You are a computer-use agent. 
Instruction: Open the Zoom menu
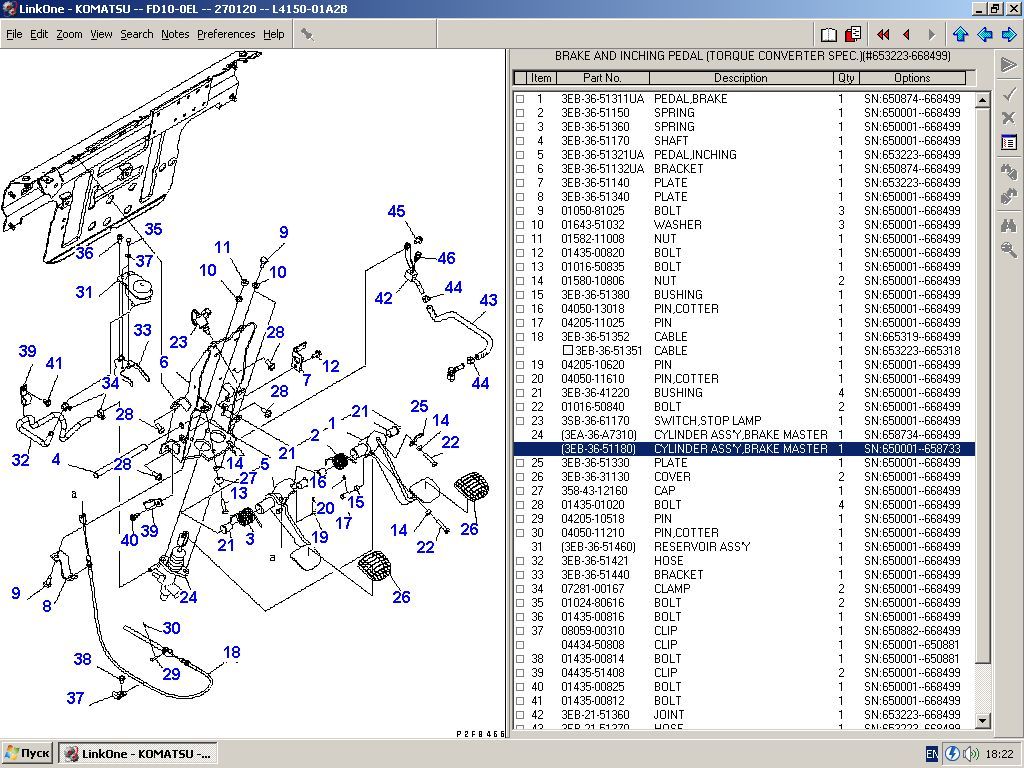(x=69, y=34)
